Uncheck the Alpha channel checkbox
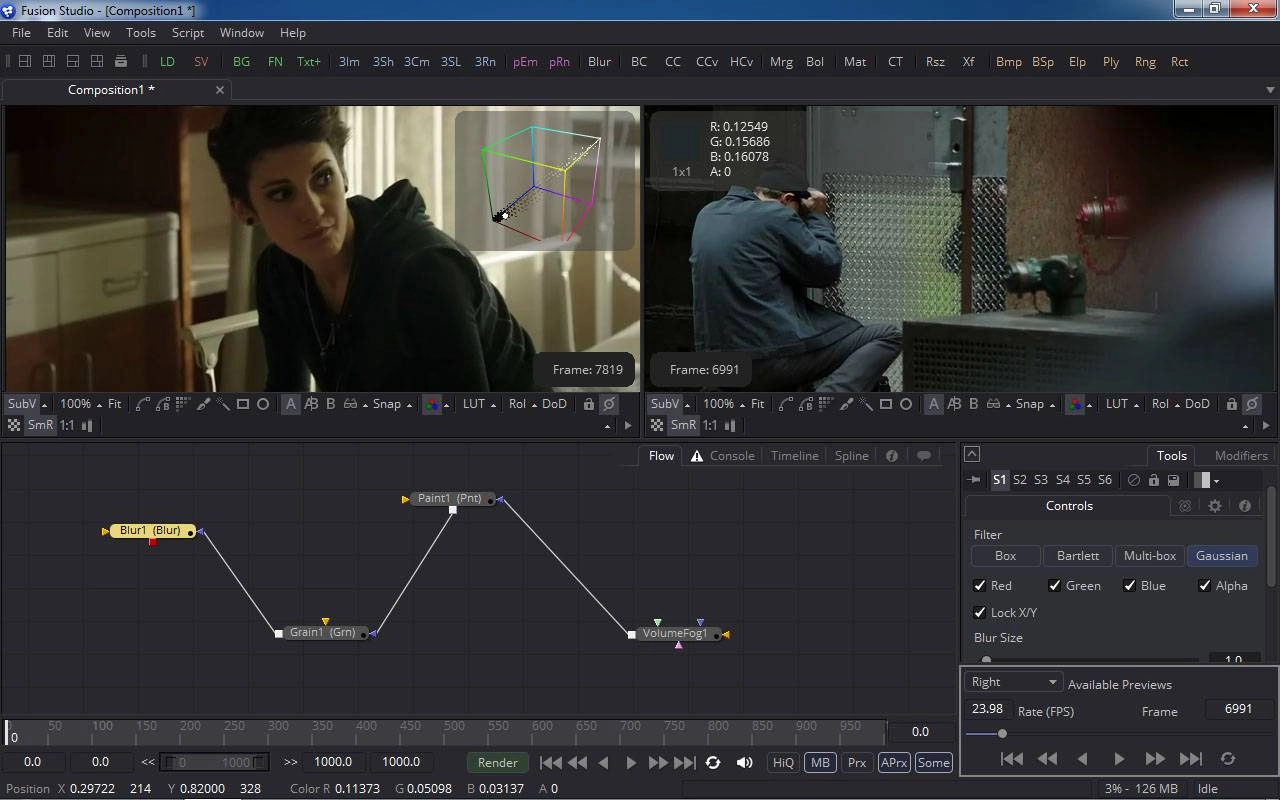The image size is (1280, 800). pyautogui.click(x=1205, y=586)
